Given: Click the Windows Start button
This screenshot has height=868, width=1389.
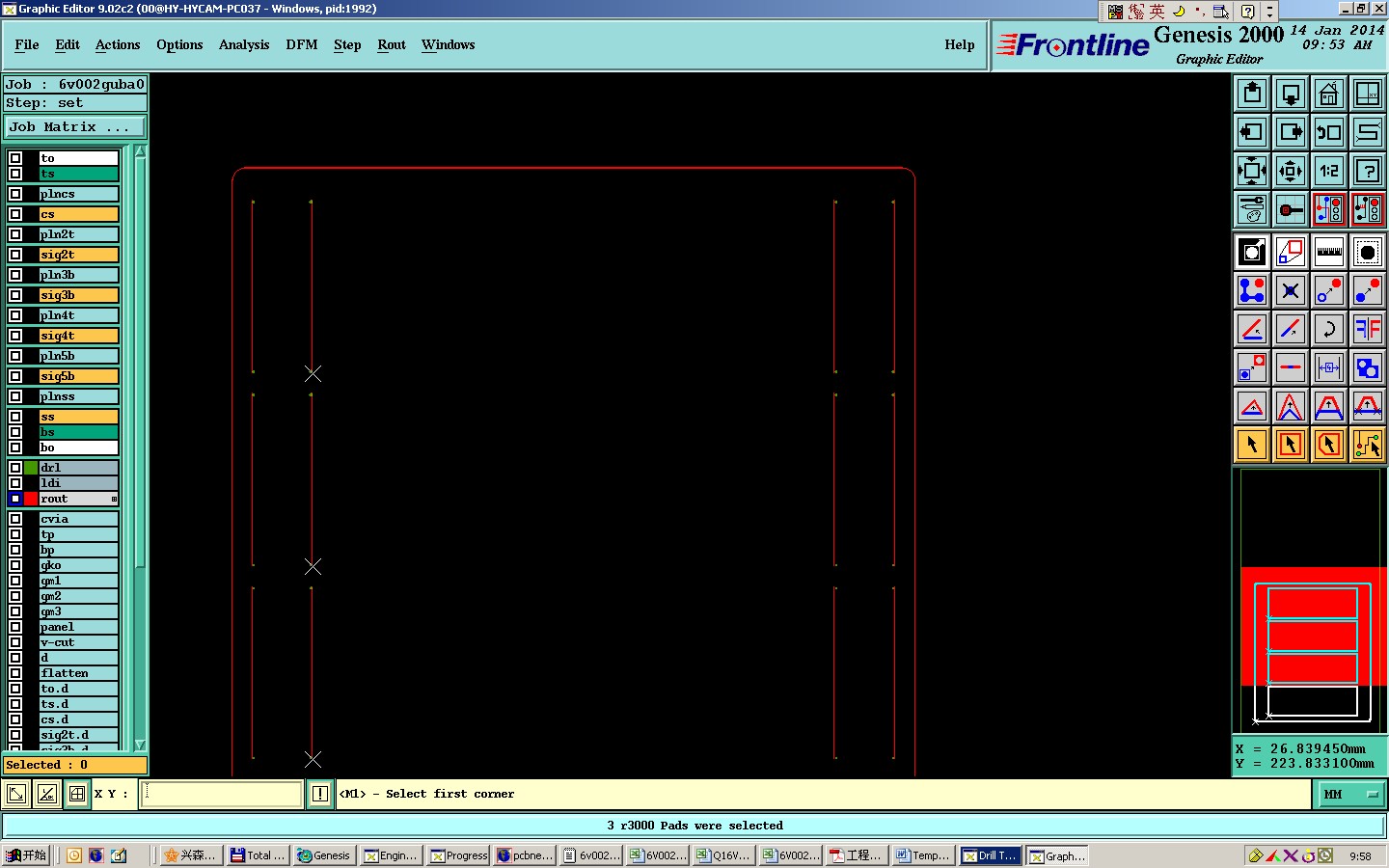Looking at the screenshot, I should click(26, 855).
